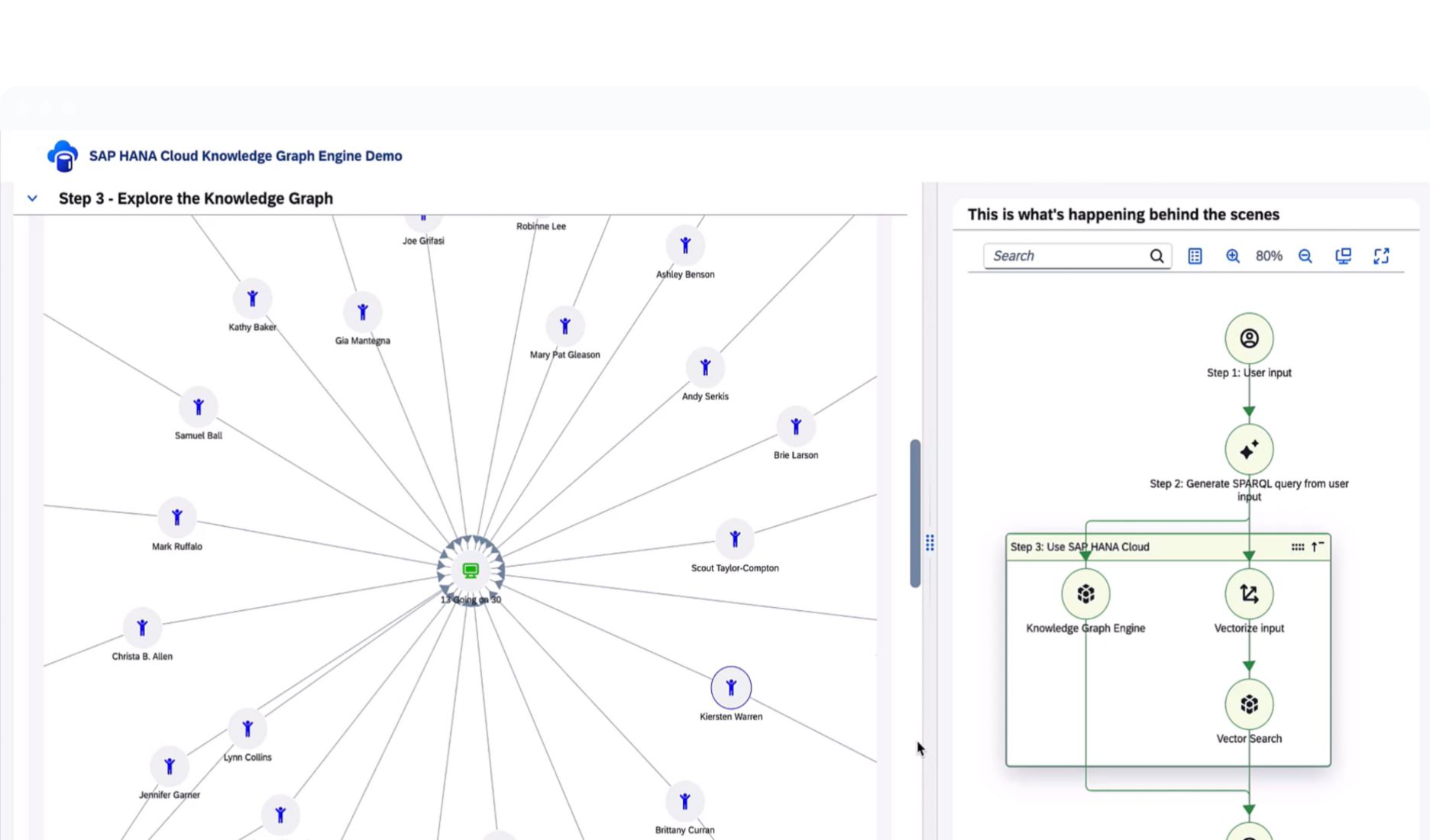This screenshot has height=840, width=1430.
Task: Select the Gia Mantegna person node
Action: [x=363, y=312]
